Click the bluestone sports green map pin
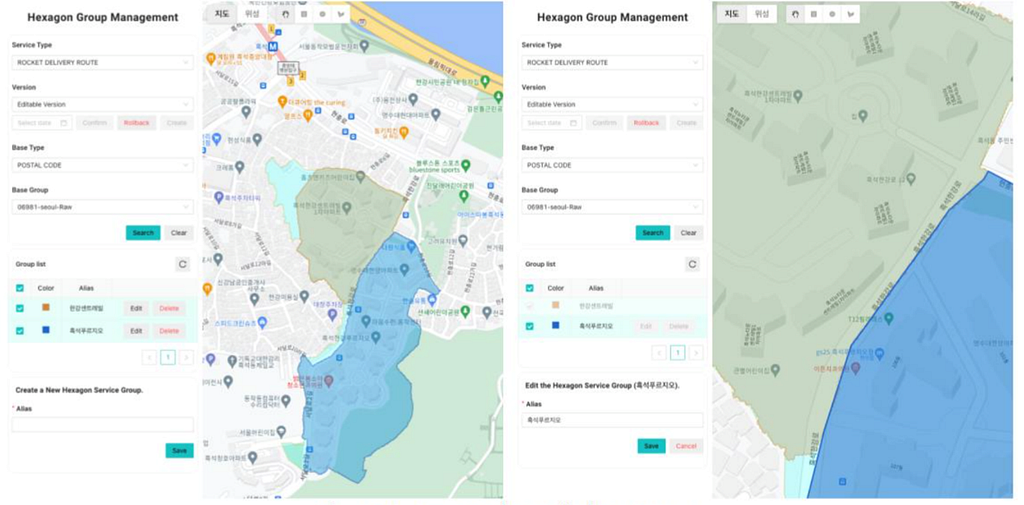The image size is (1024, 505). tap(466, 165)
